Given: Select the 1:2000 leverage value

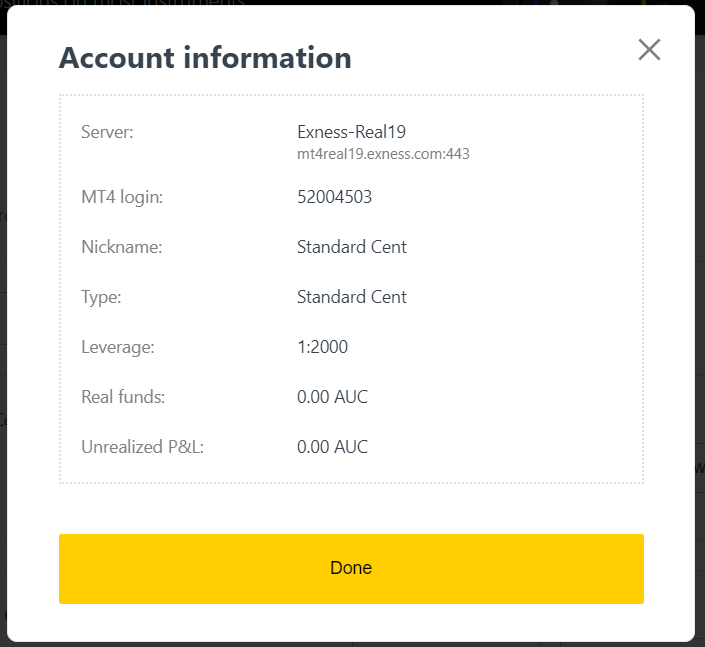Looking at the screenshot, I should [x=323, y=347].
